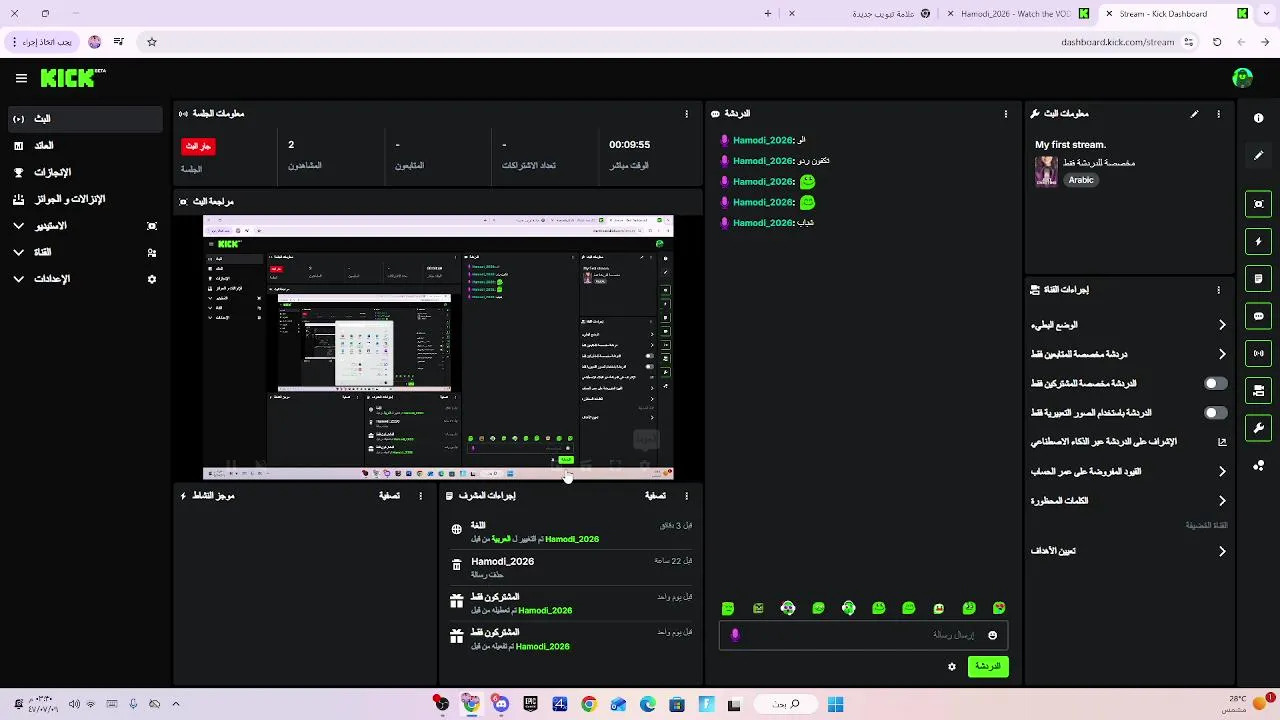Open the hamburger menu beside Kick logo
The height and width of the screenshot is (720, 1280).
point(21,78)
